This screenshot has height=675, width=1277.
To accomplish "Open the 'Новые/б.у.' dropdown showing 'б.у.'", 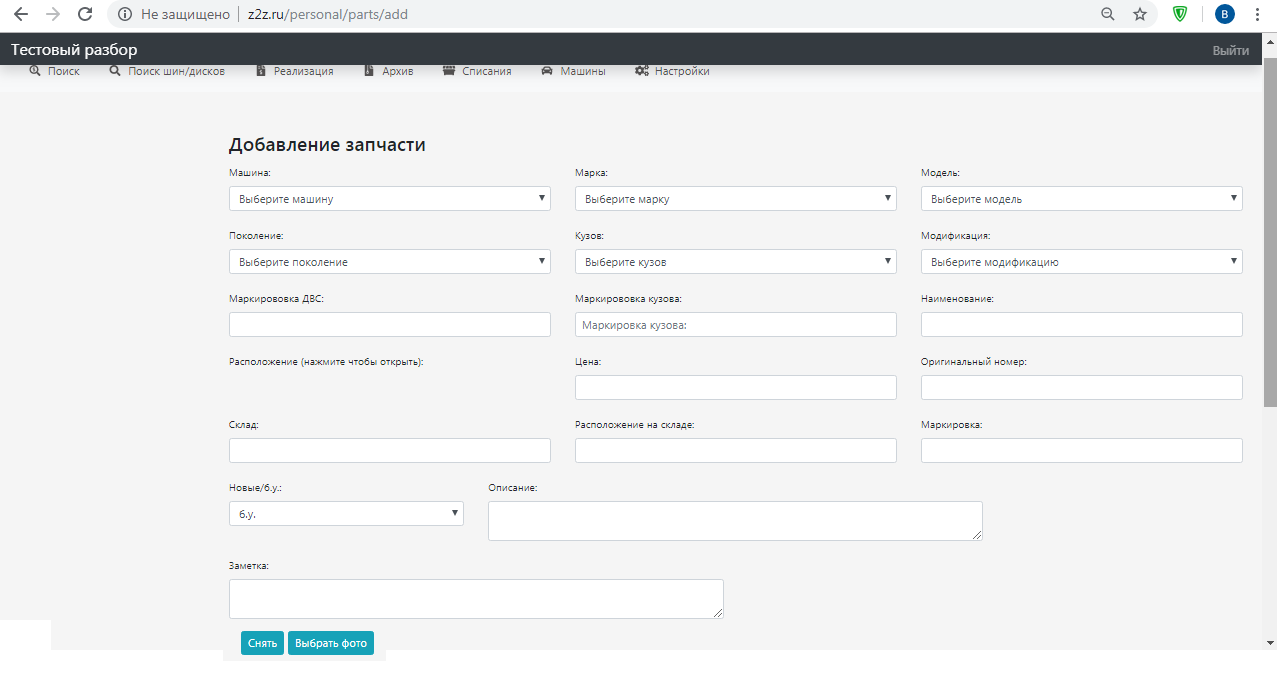I will point(346,513).
